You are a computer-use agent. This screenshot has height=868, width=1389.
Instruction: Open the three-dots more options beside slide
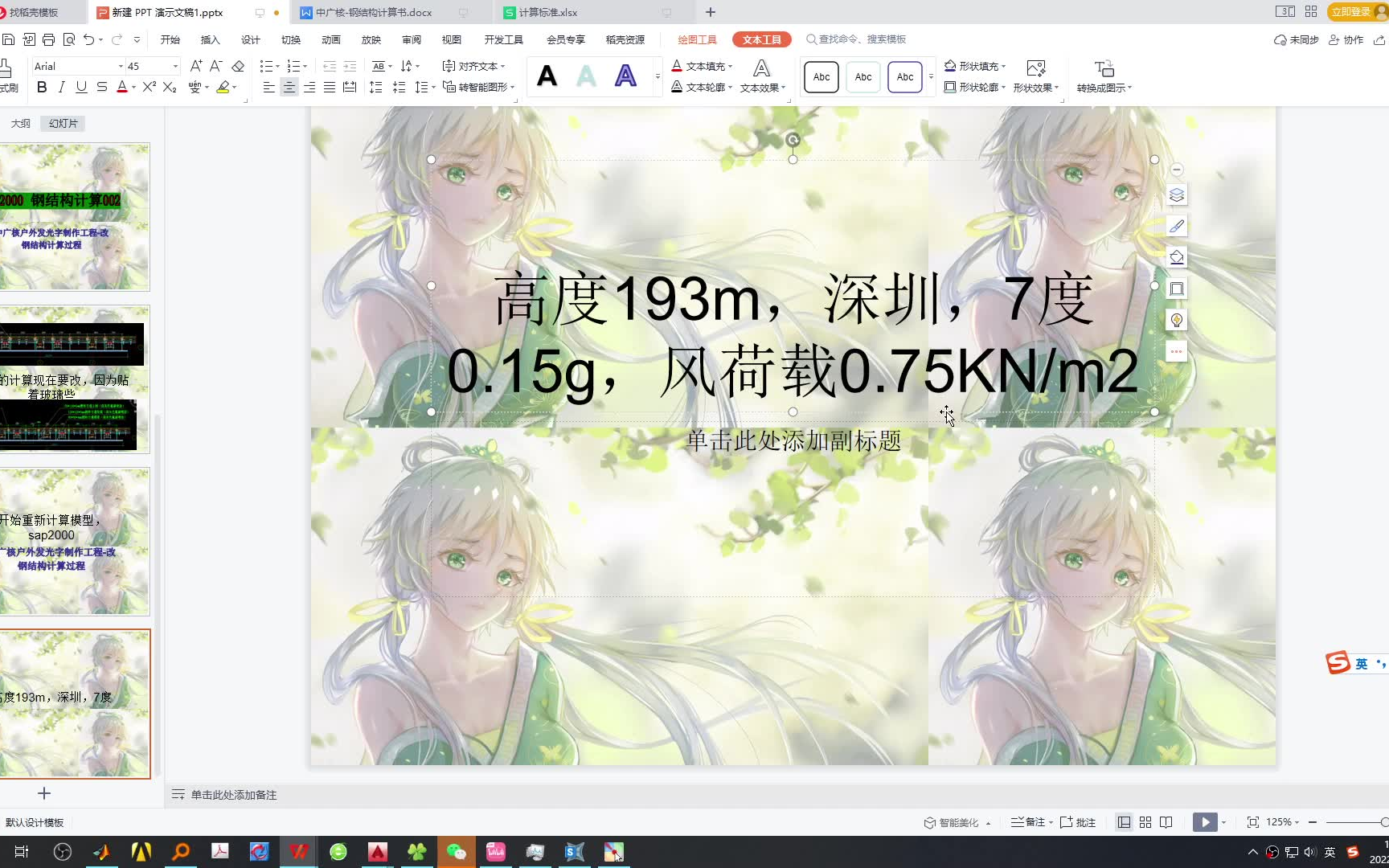(1177, 351)
